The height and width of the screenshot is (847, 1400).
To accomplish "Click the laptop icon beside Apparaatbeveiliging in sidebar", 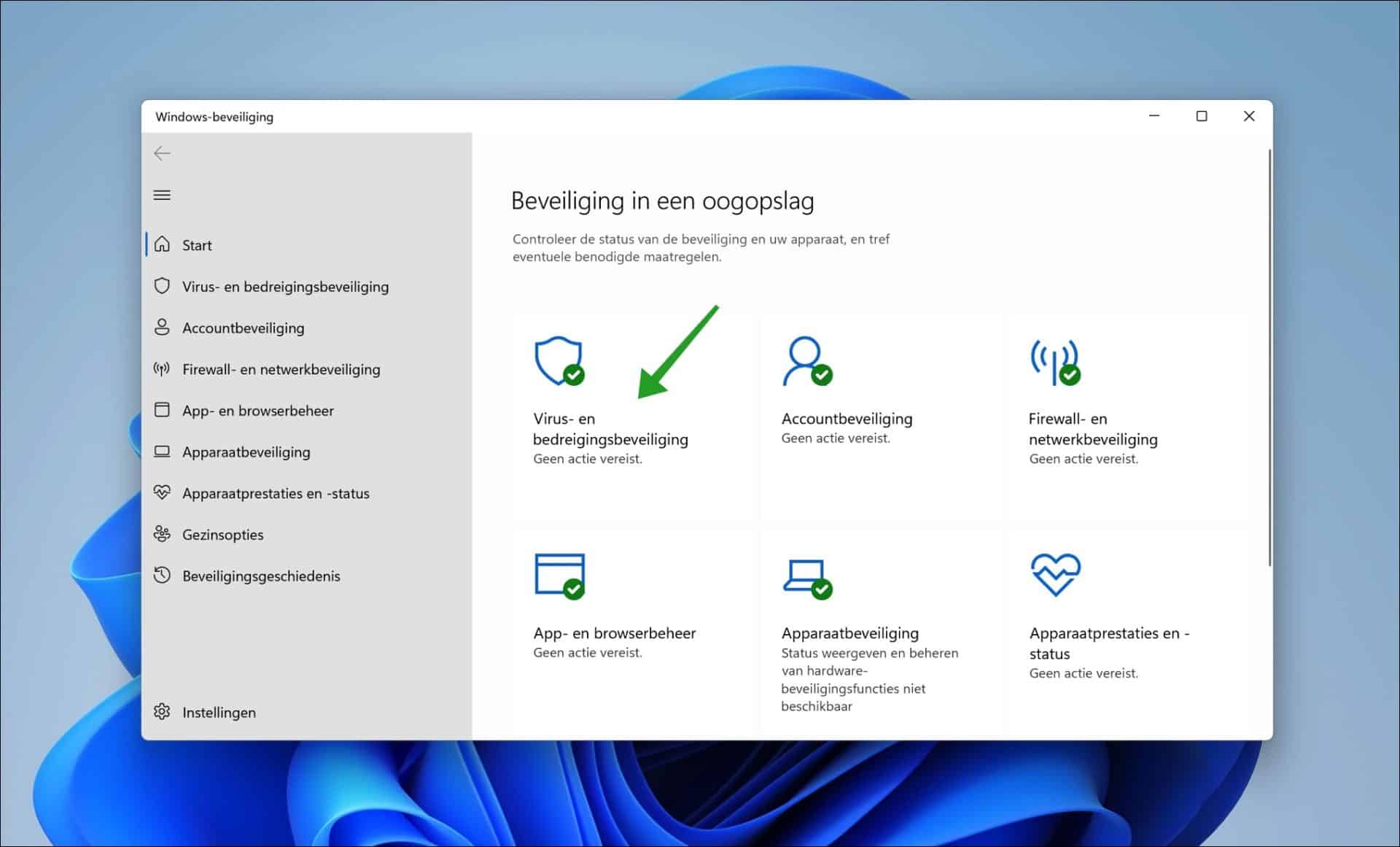I will (x=162, y=452).
